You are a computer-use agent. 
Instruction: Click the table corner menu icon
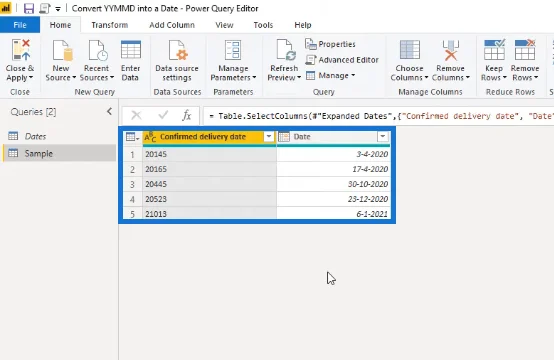point(132,137)
